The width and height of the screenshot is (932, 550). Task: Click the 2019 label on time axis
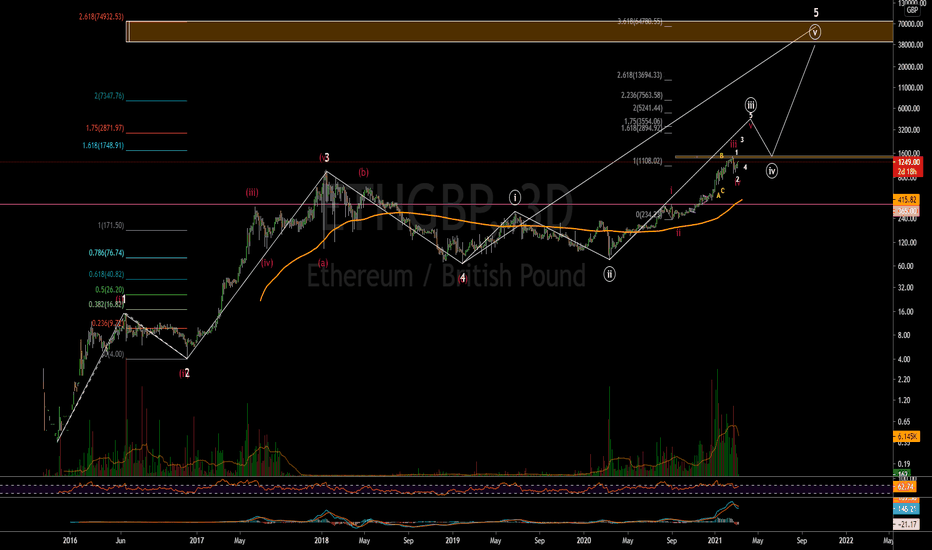coord(453,540)
